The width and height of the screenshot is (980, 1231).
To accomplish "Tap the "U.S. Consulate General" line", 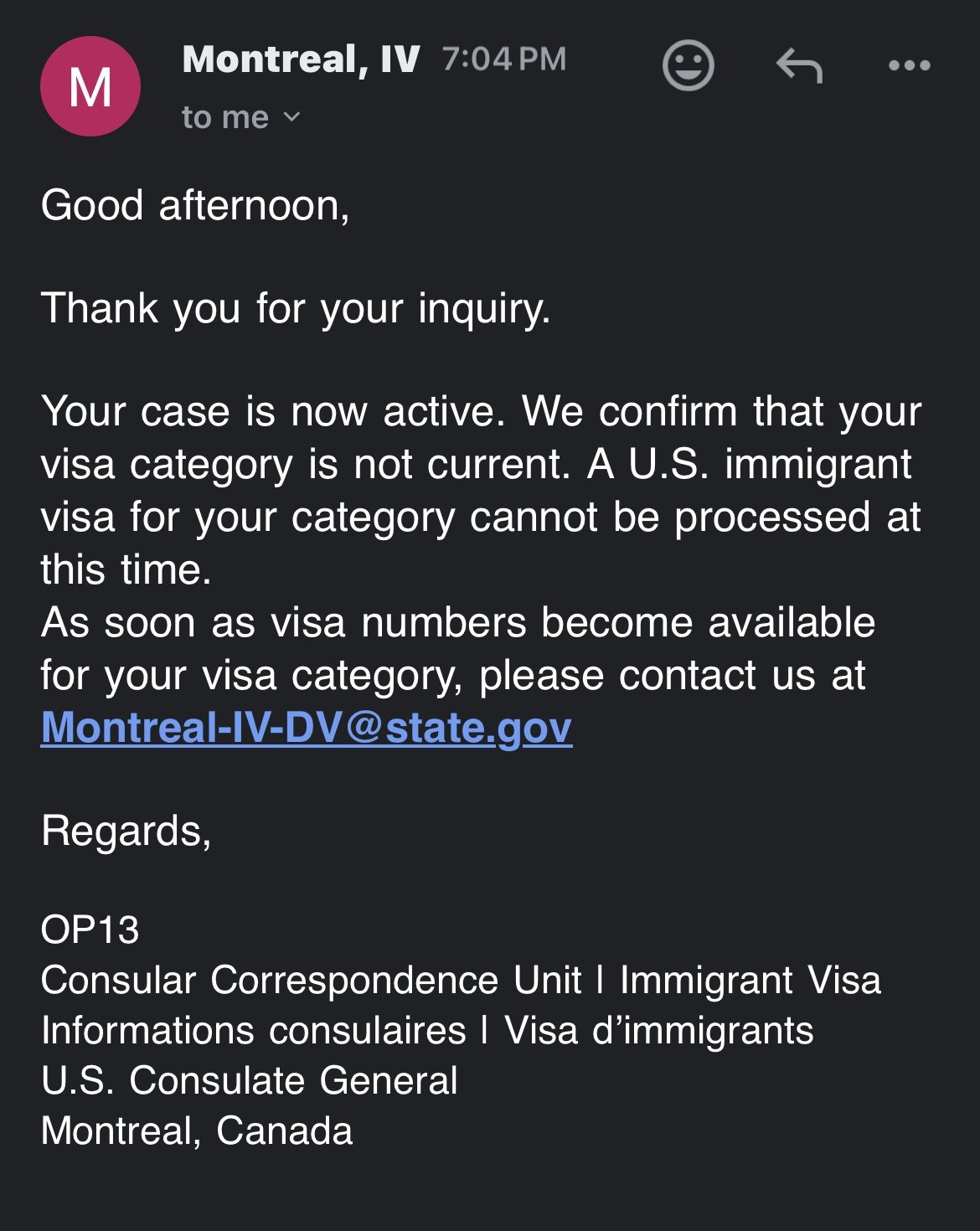I will click(250, 1080).
